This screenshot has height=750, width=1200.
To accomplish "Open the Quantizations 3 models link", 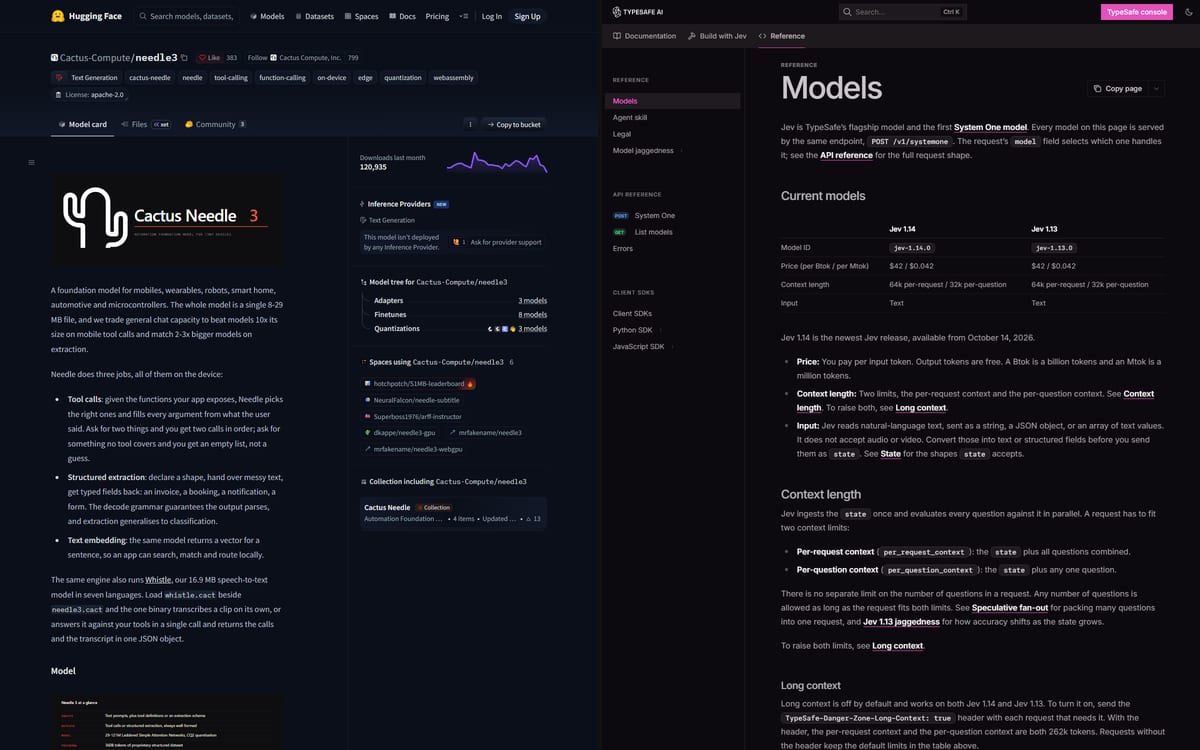I will coord(532,328).
